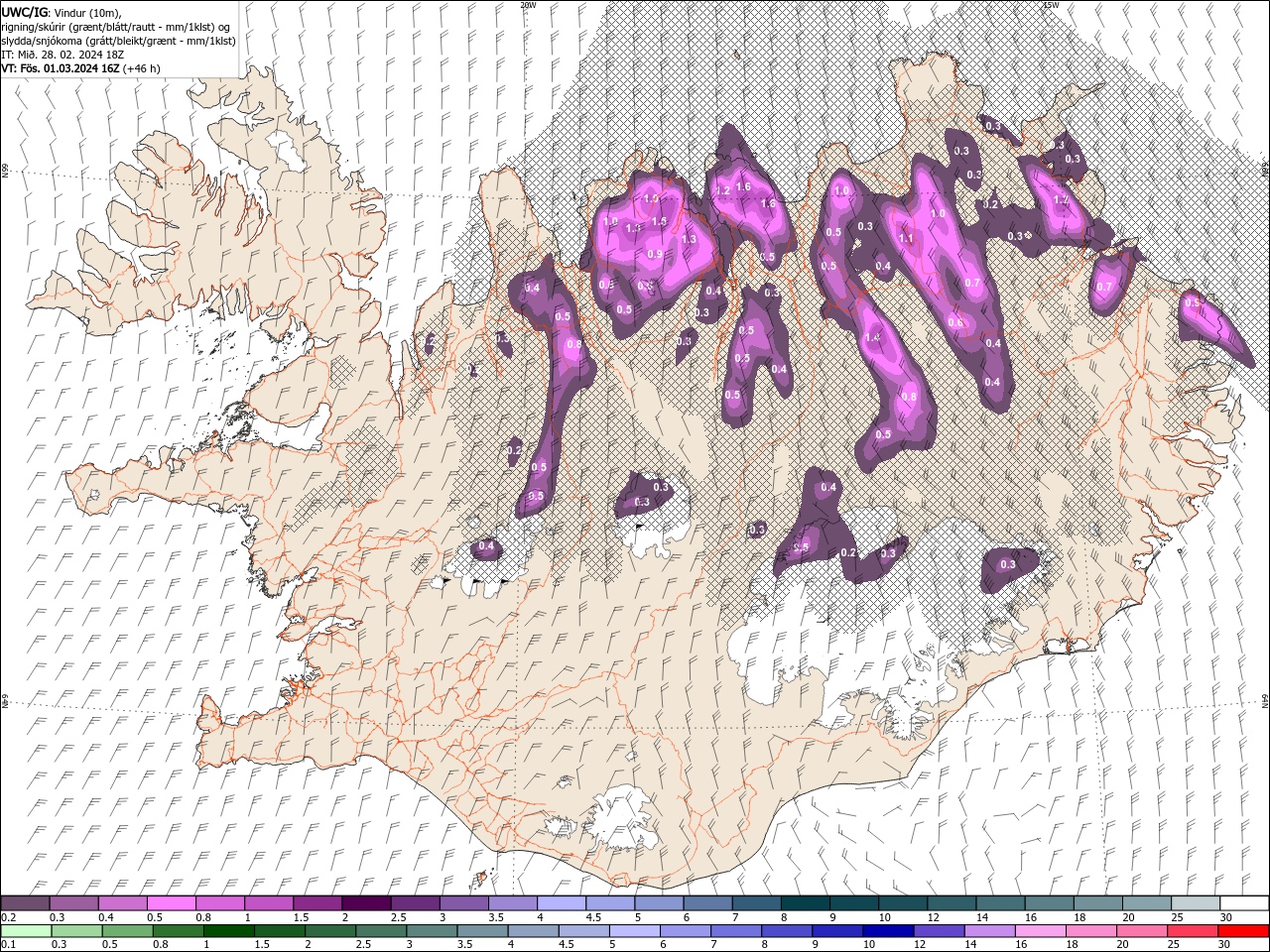
Task: Click the 'slydda/snjókoma' legend description line
Action: [118, 41]
